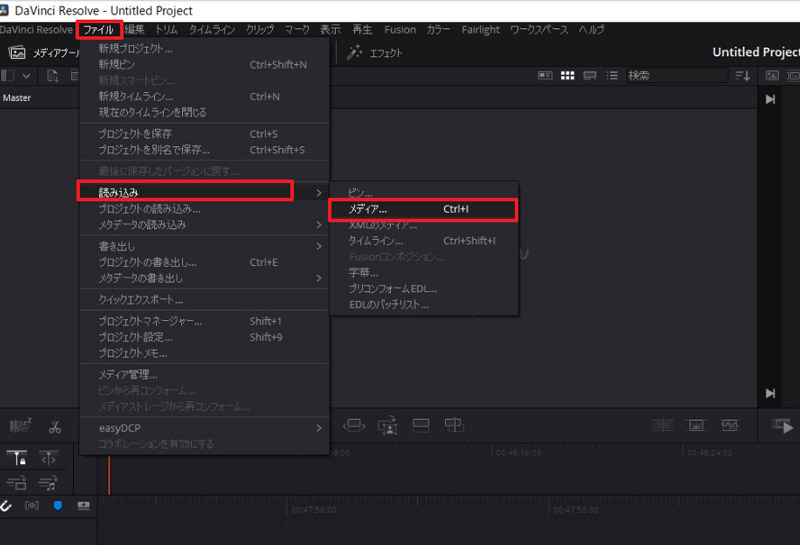Select プロジェクト設定... menu entry
Viewport: 800px width, 545px height.
(x=204, y=337)
